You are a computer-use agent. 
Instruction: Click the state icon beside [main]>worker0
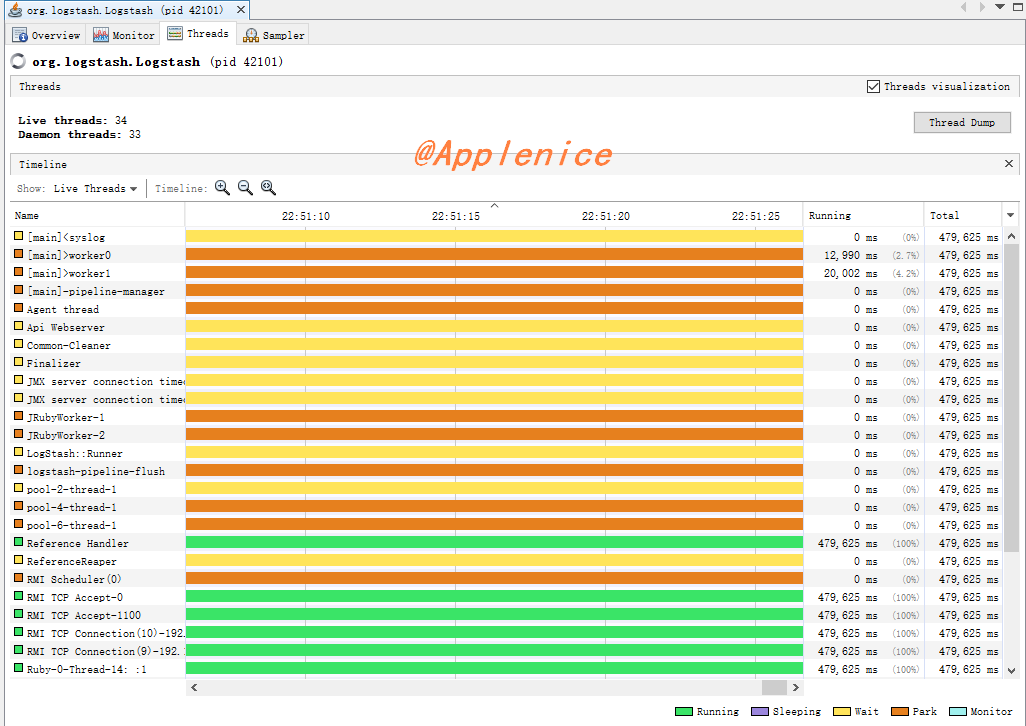pyautogui.click(x=19, y=254)
